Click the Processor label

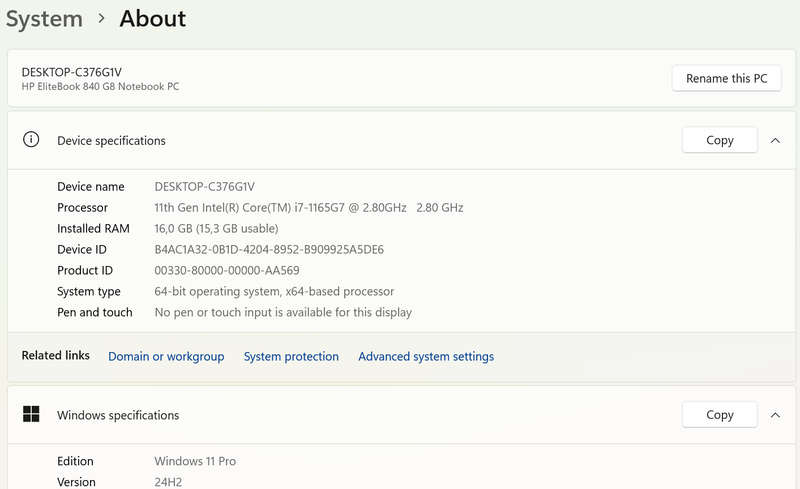(82, 207)
